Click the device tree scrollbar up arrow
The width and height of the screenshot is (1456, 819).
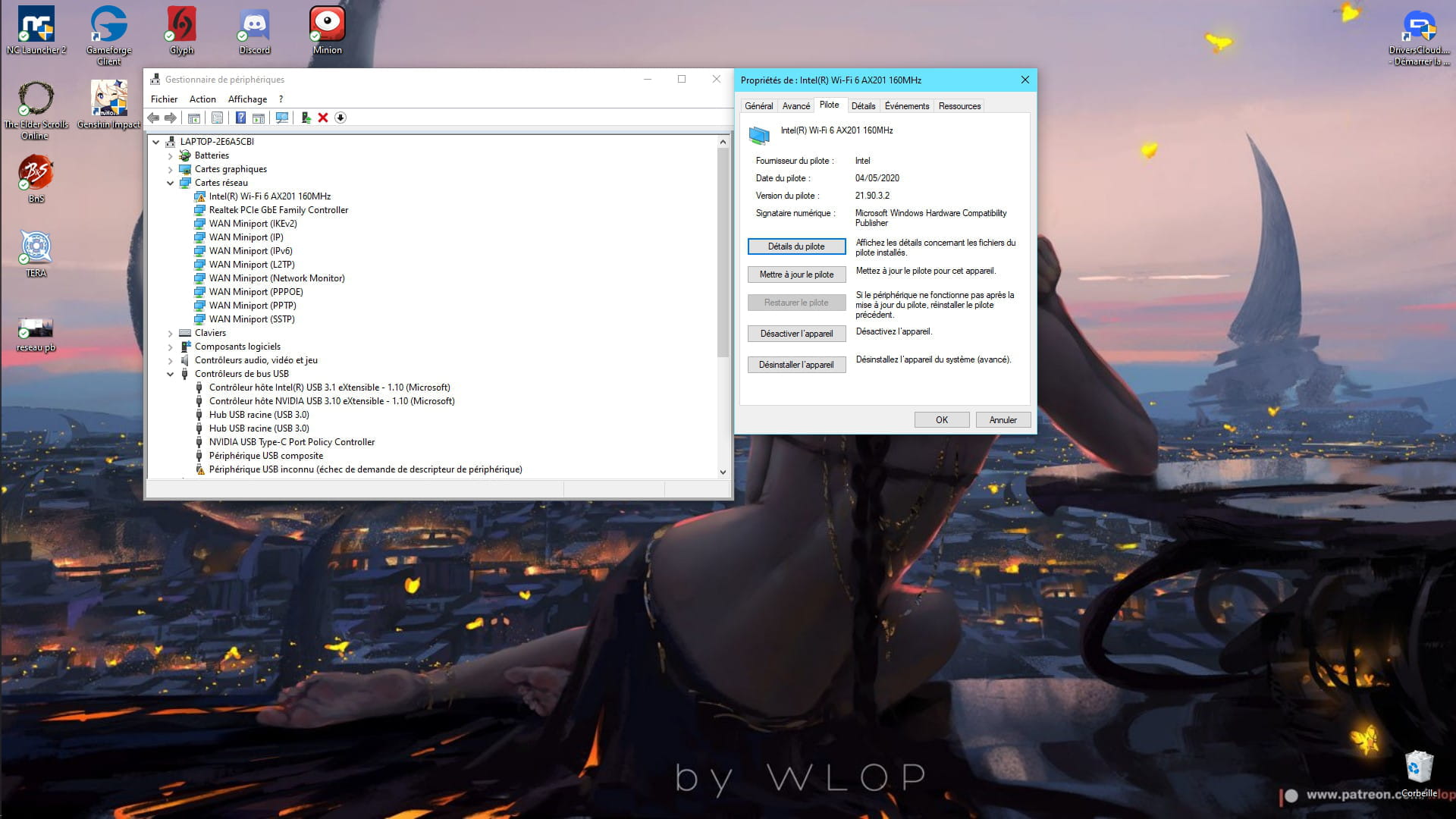[723, 142]
